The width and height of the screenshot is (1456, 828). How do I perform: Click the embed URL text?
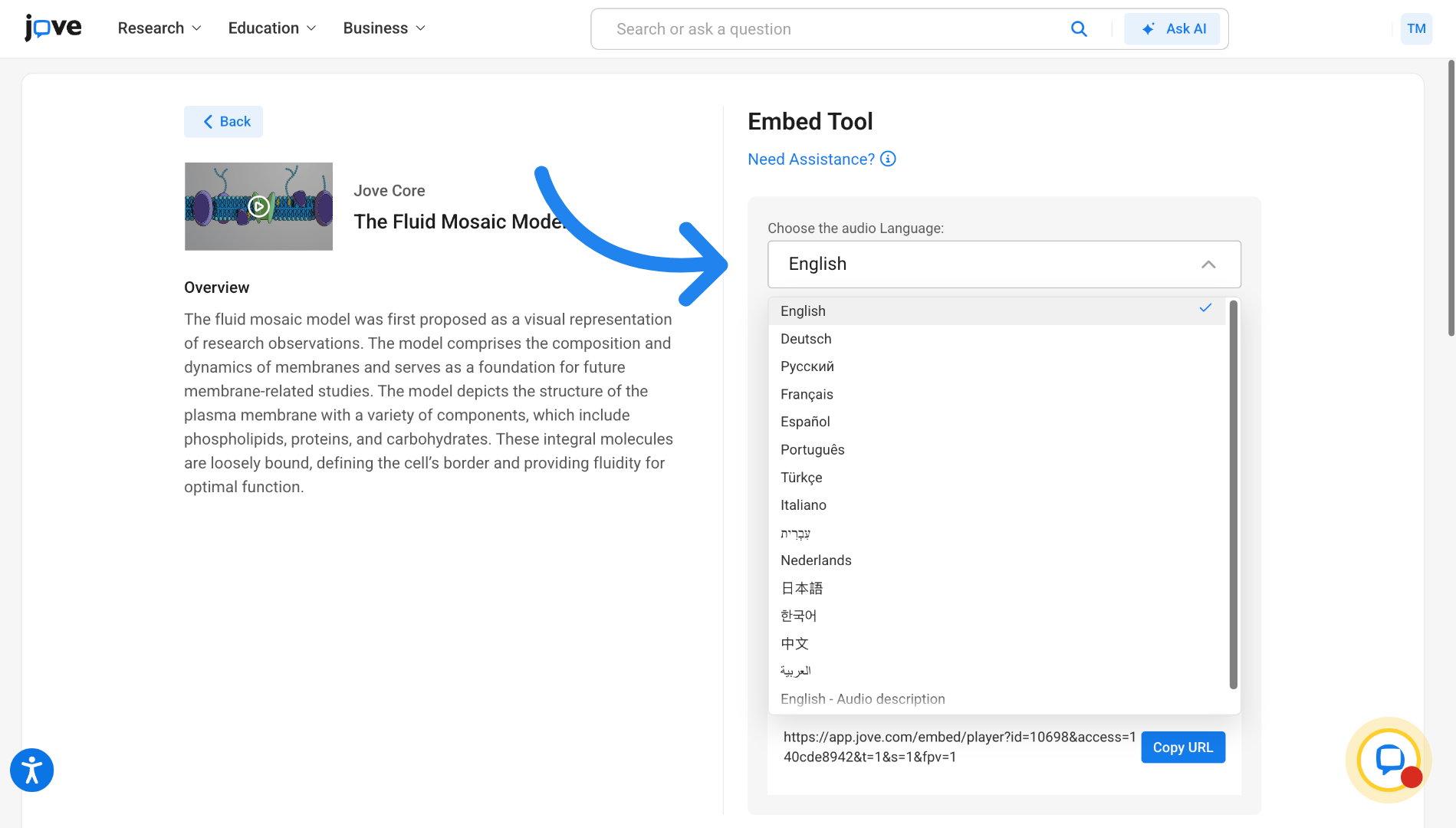[959, 747]
